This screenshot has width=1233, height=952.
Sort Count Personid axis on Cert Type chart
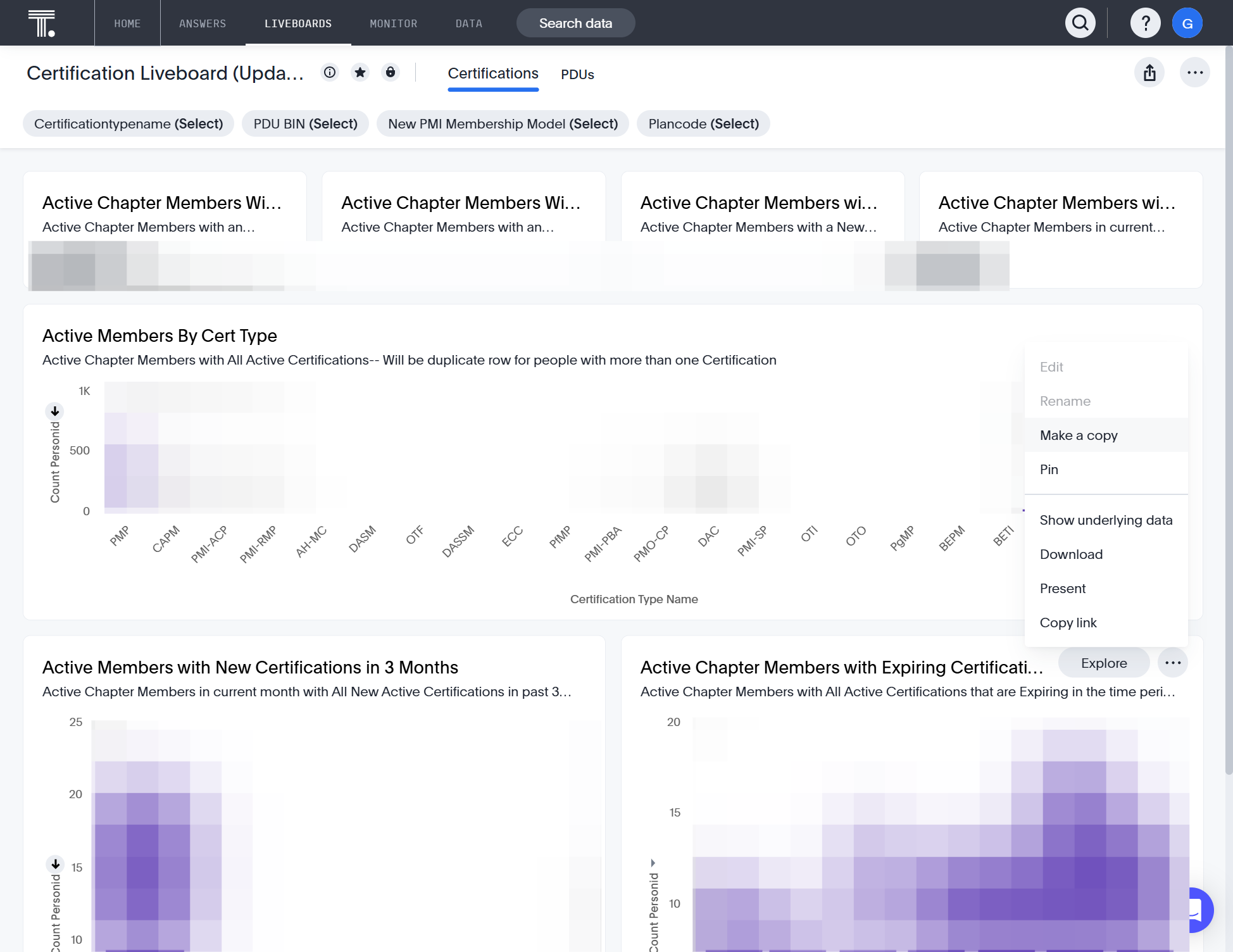tap(55, 411)
